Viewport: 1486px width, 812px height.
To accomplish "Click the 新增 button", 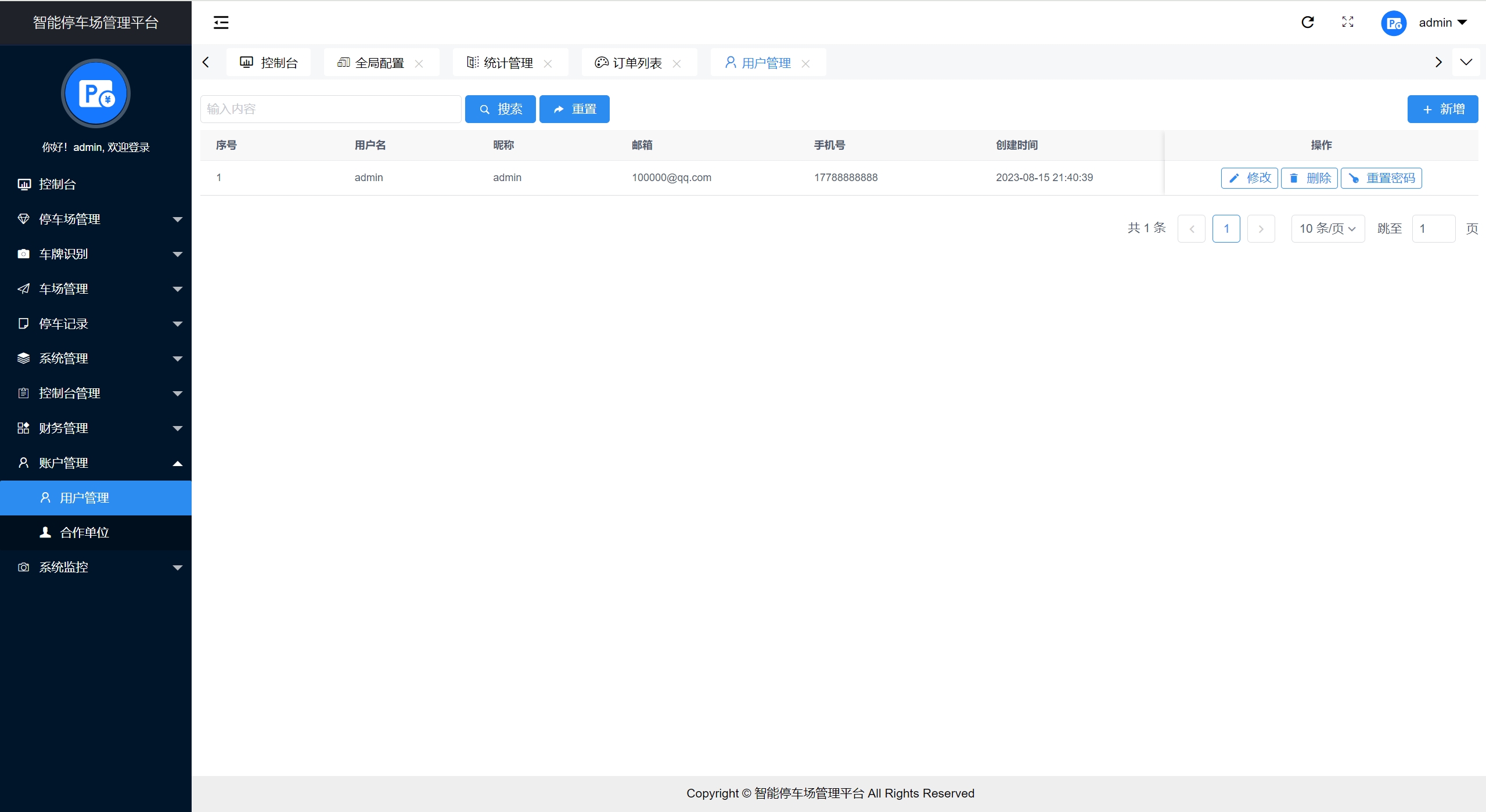I will tap(1442, 109).
